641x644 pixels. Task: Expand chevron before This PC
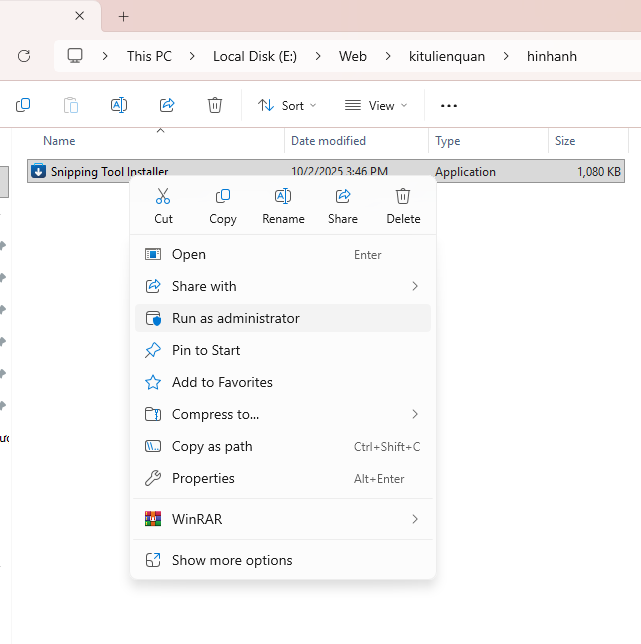click(x=105, y=56)
